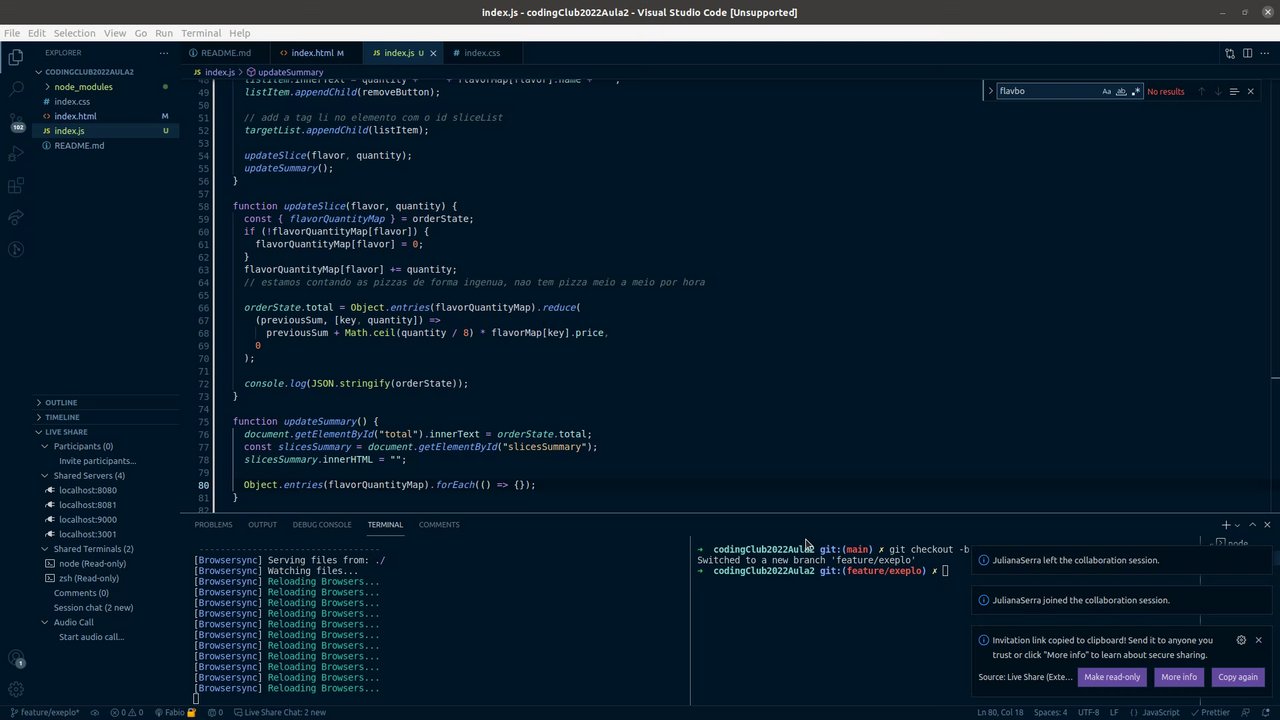This screenshot has height=720, width=1280.
Task: Open the terminal launch profile dropdown
Action: click(x=1238, y=525)
